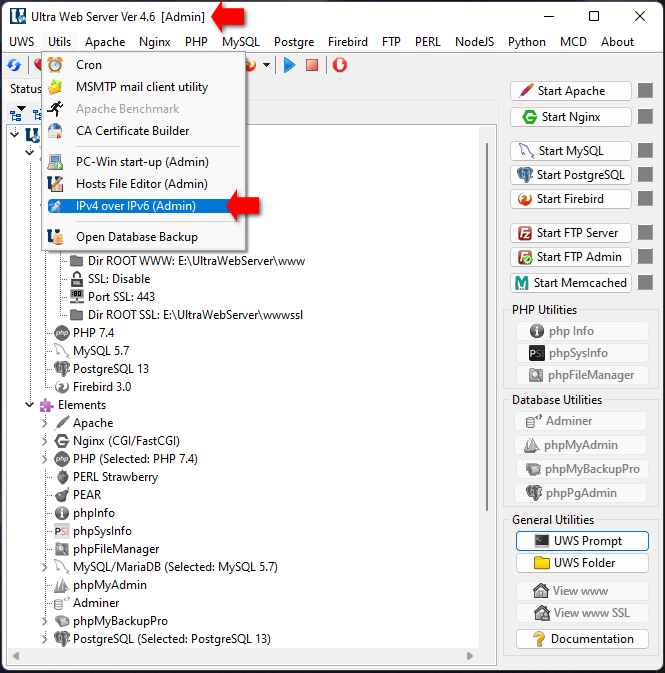Toggle the Apache status indicator square
The image size is (665, 673).
coord(645,91)
